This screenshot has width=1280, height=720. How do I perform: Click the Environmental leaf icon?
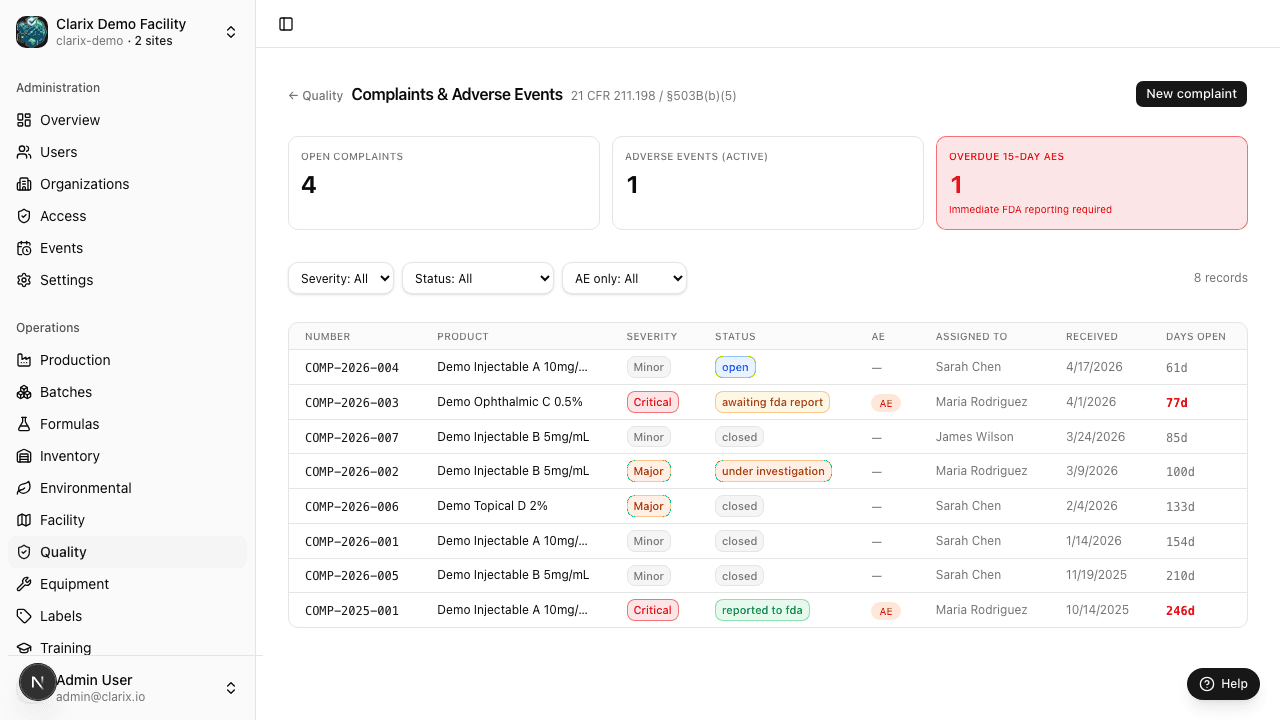click(24, 488)
